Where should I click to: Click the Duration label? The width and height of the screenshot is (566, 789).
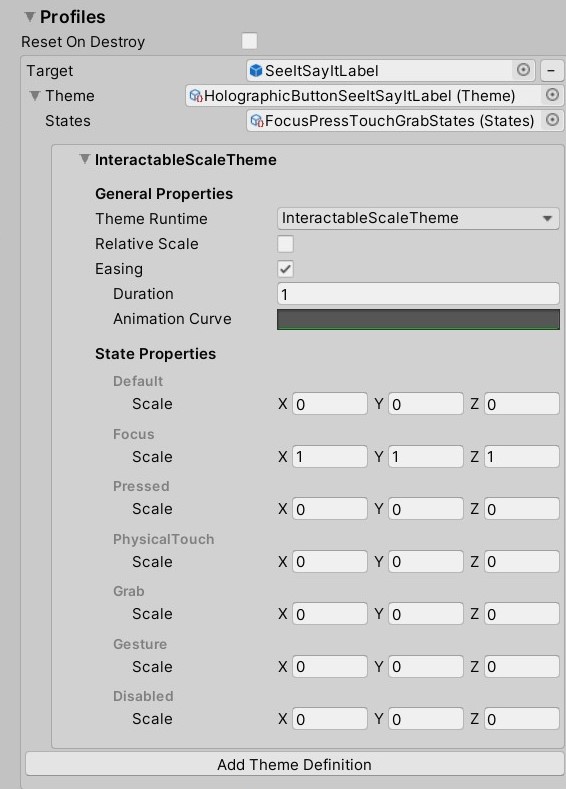[143, 294]
